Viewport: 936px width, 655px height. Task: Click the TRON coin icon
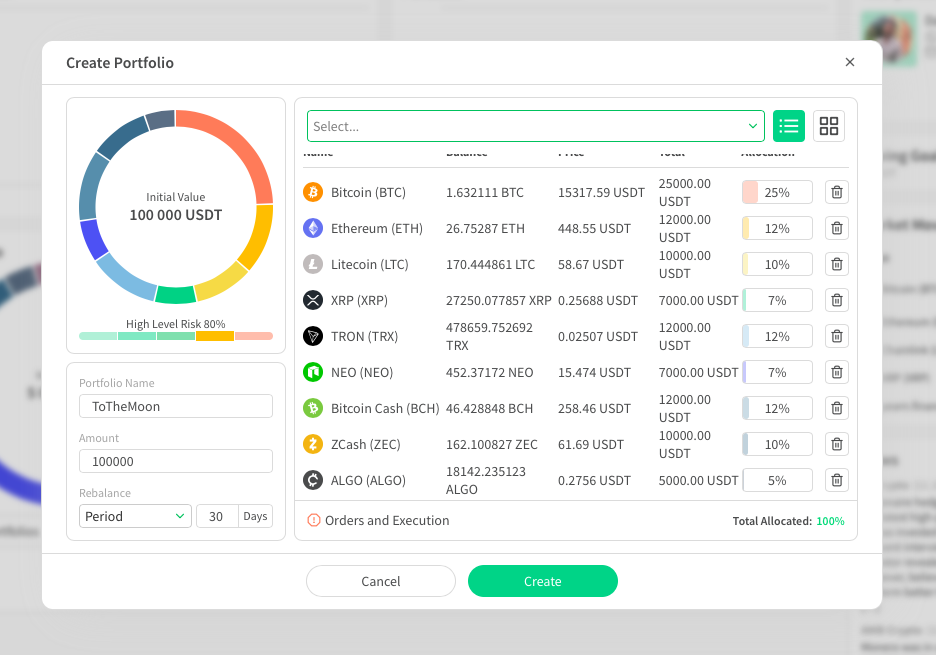313,336
